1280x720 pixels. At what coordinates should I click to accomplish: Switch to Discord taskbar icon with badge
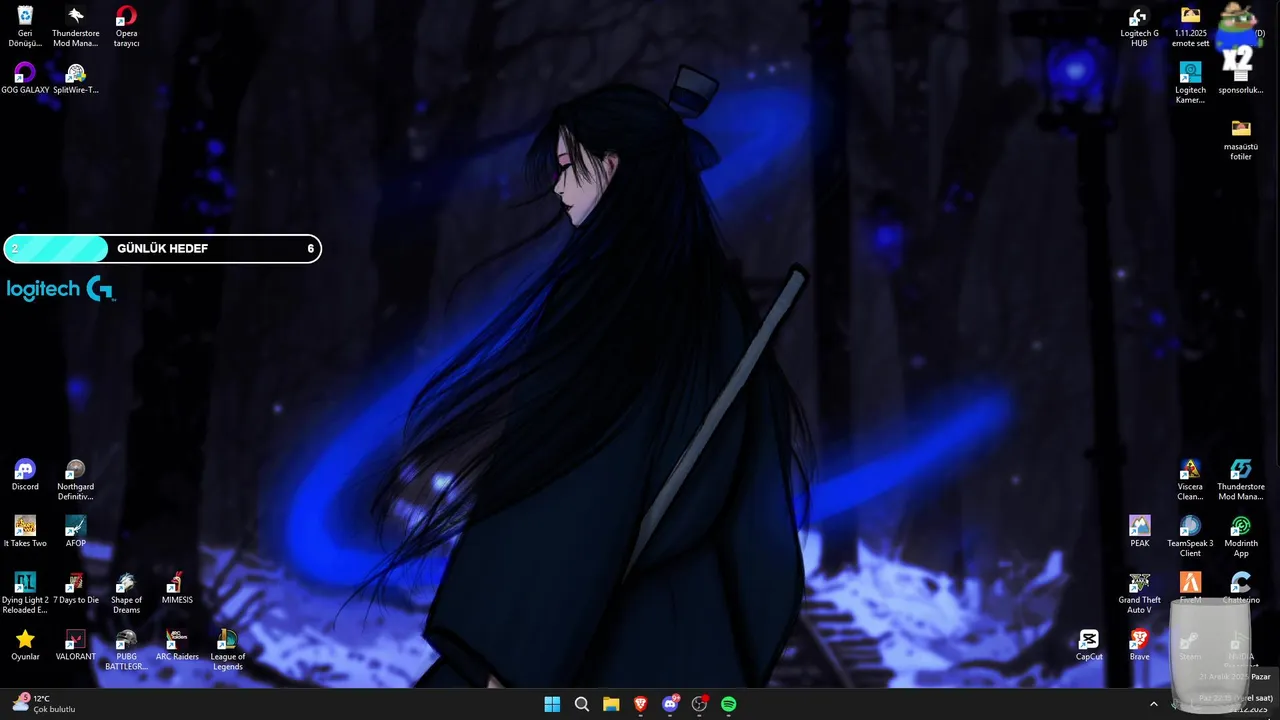670,704
